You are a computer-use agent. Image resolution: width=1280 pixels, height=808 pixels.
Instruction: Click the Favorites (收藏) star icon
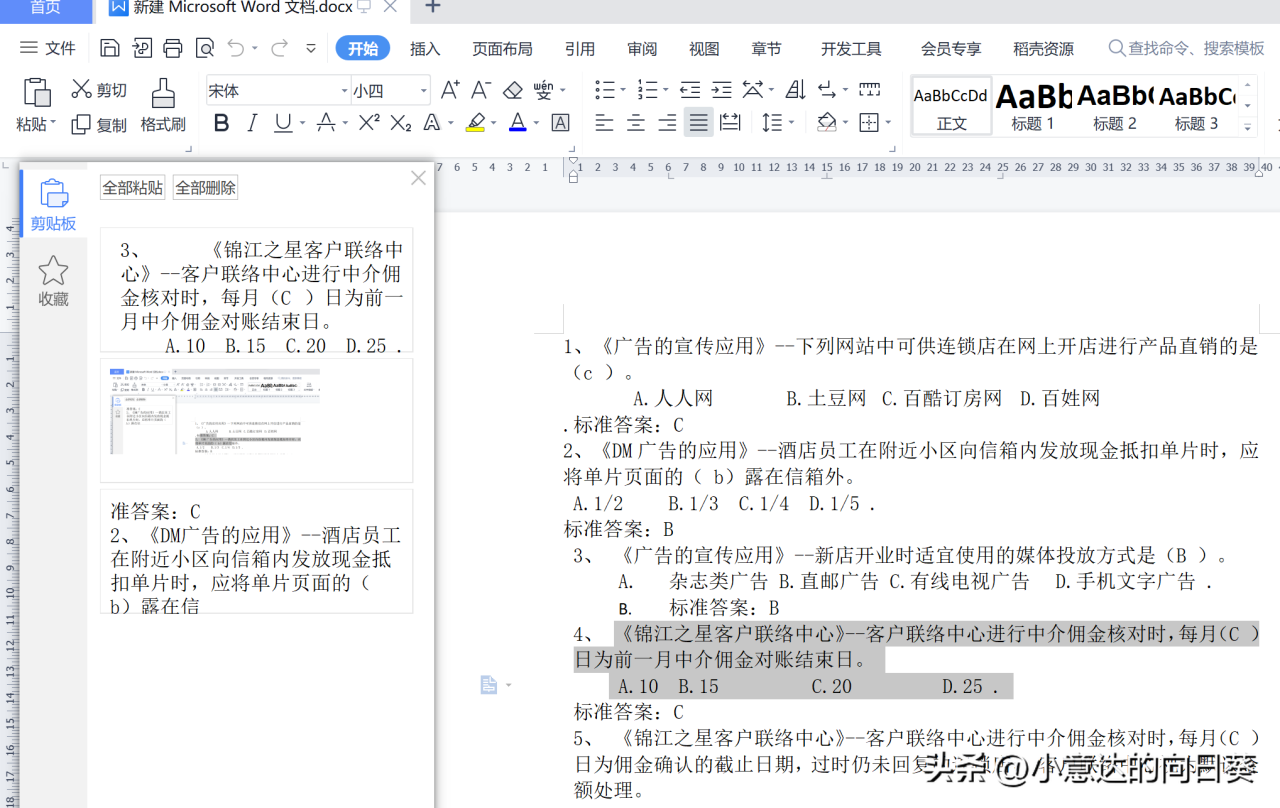[x=53, y=280]
